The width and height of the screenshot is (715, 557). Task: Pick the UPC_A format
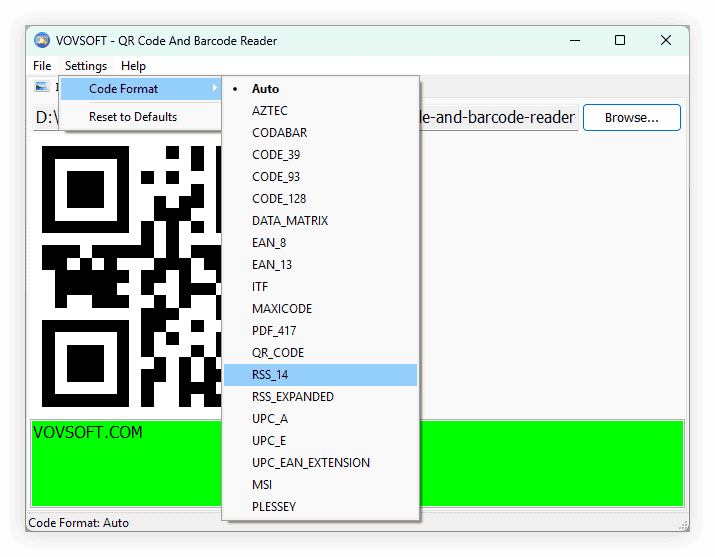coord(321,419)
